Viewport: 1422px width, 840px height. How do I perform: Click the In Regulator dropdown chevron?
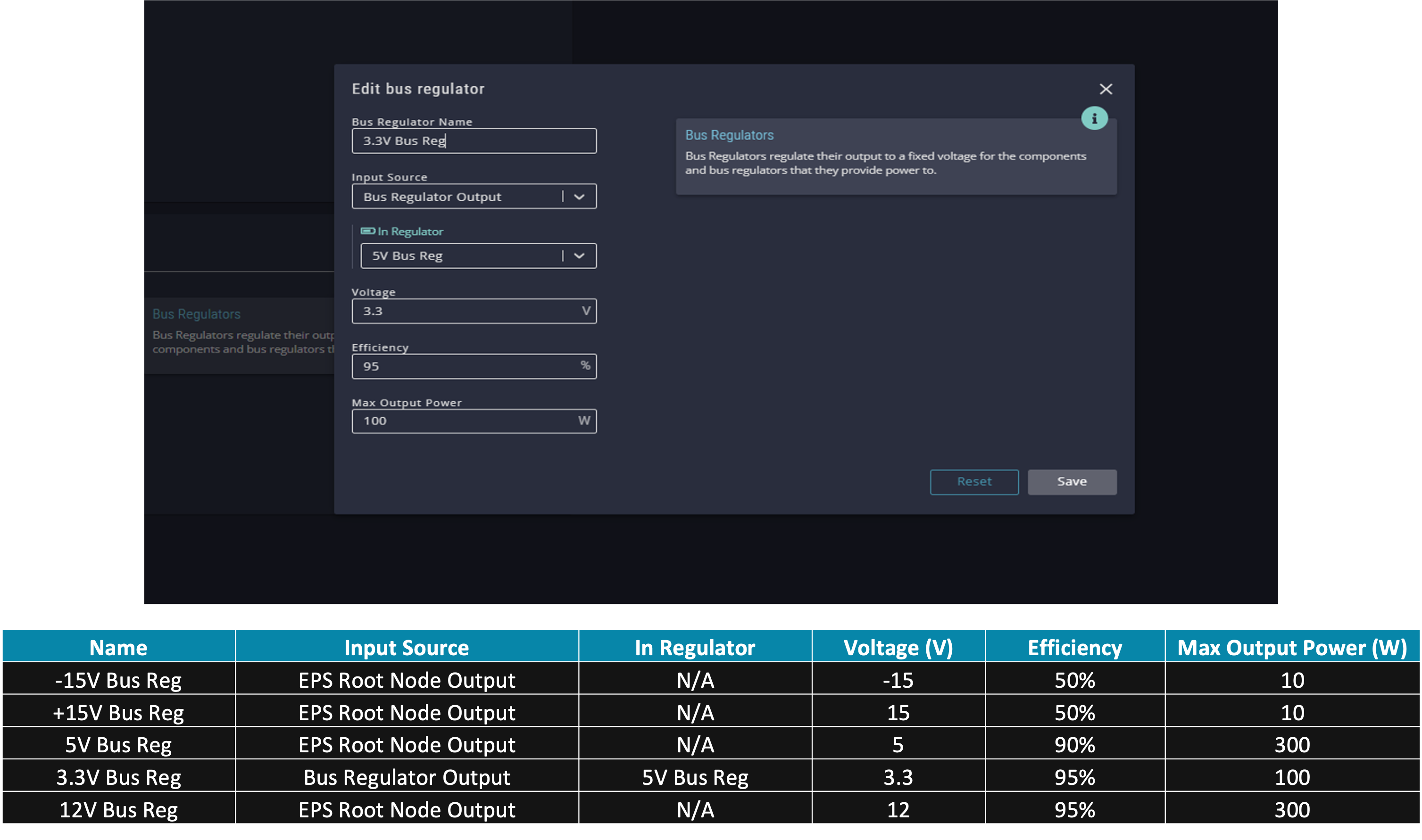(x=579, y=256)
